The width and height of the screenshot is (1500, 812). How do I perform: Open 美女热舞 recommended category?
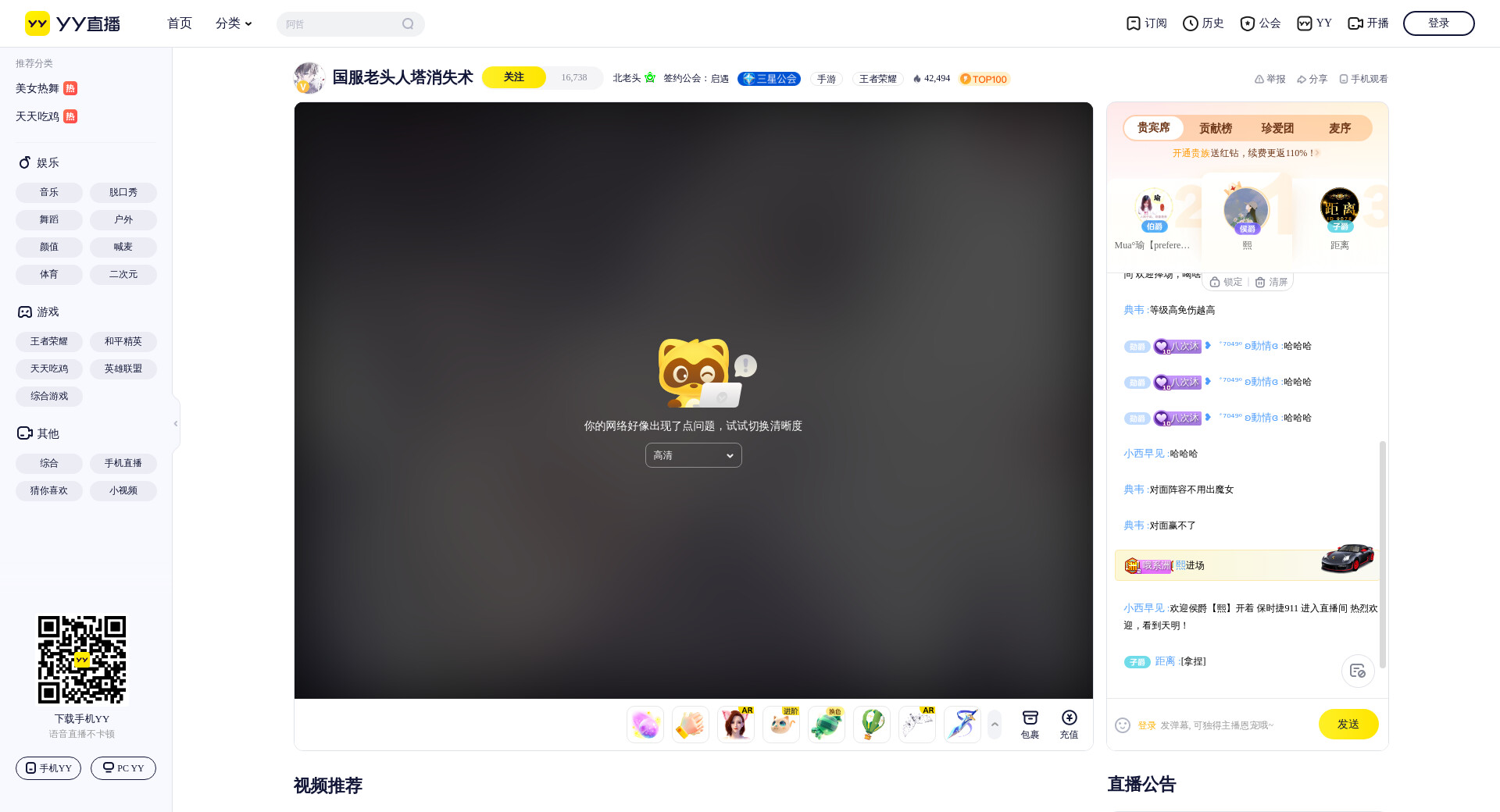[46, 88]
